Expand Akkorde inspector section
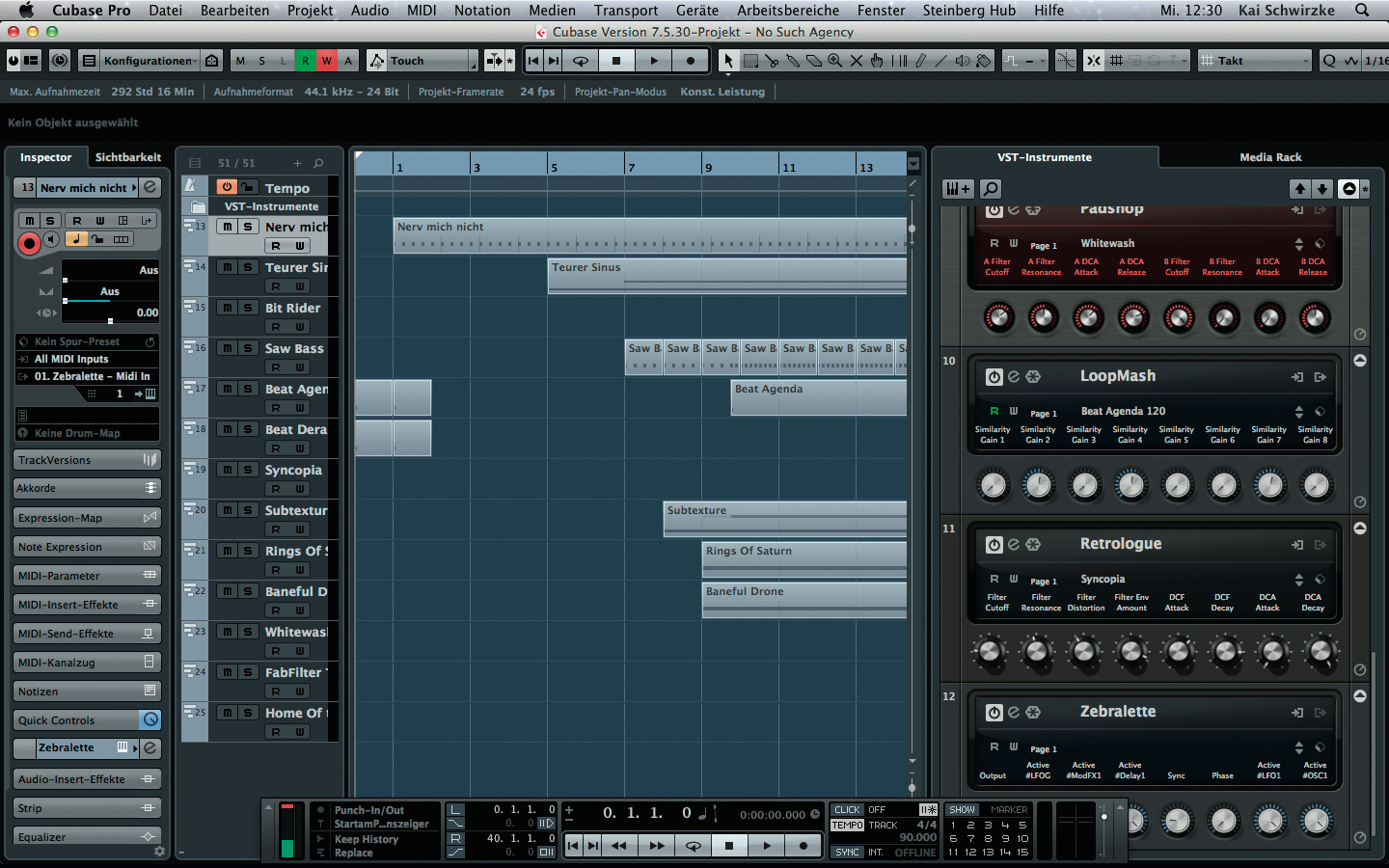 pos(86,488)
